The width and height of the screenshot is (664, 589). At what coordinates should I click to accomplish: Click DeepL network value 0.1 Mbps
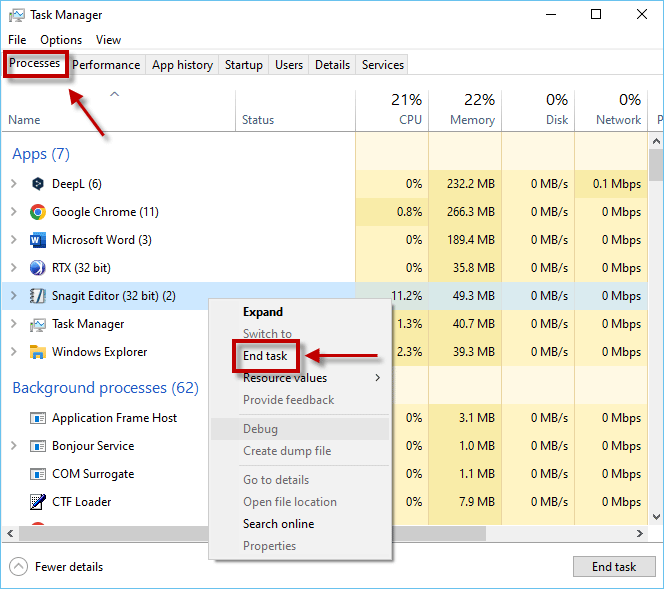tap(617, 184)
